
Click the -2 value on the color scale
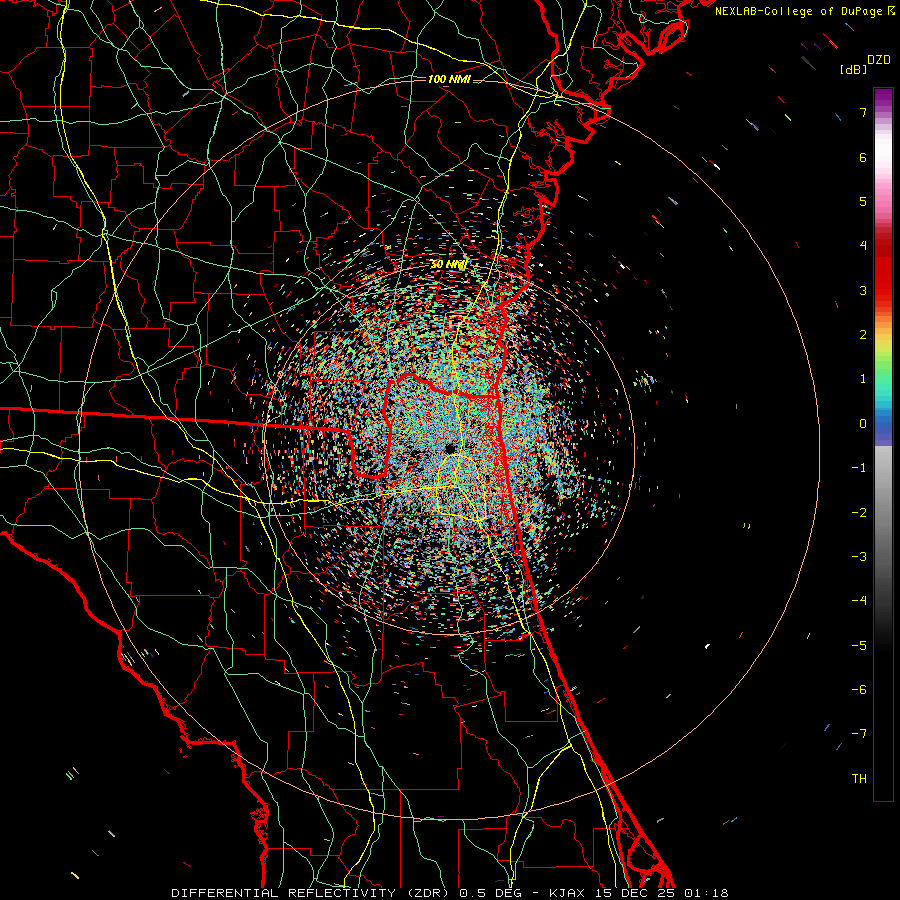click(859, 512)
